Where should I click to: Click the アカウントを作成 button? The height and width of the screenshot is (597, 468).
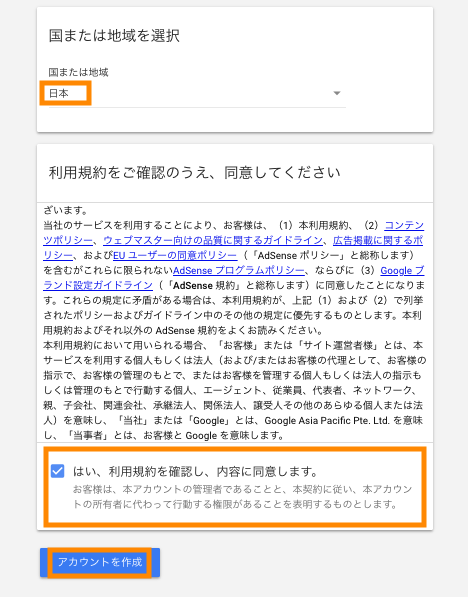[x=100, y=562]
